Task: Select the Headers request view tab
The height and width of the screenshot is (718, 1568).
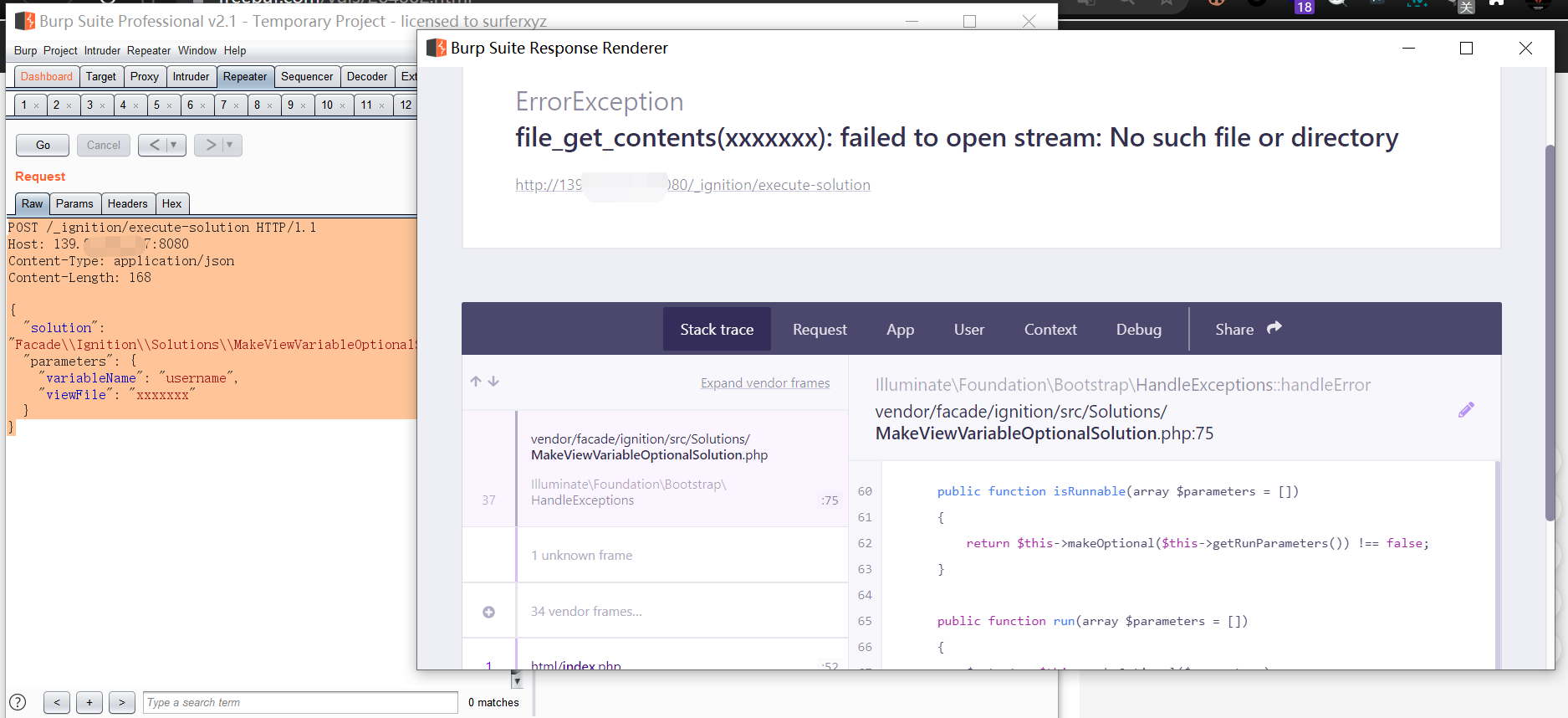Action: (x=127, y=203)
